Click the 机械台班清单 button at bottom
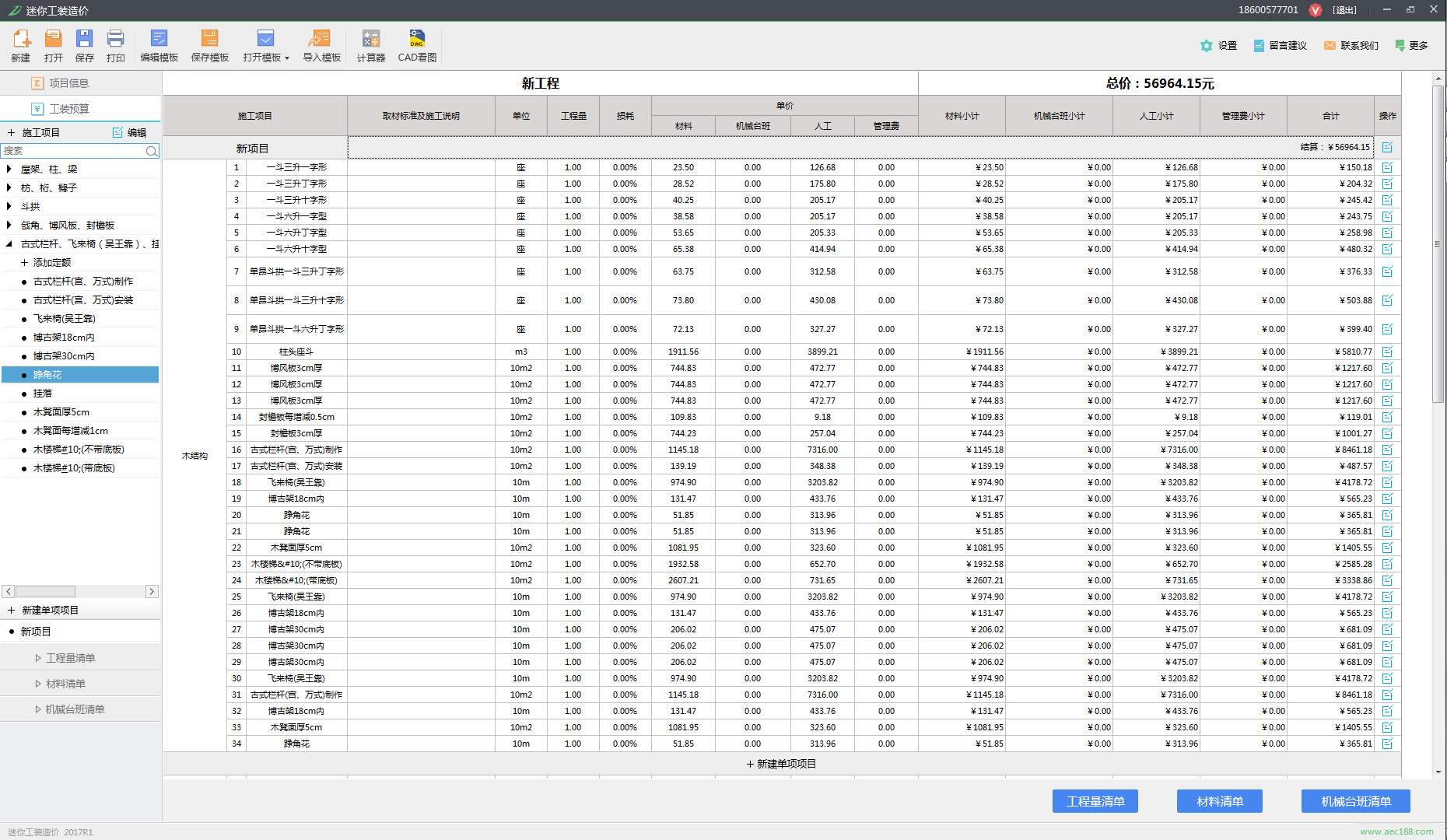Image resolution: width=1447 pixels, height=840 pixels. (1355, 801)
